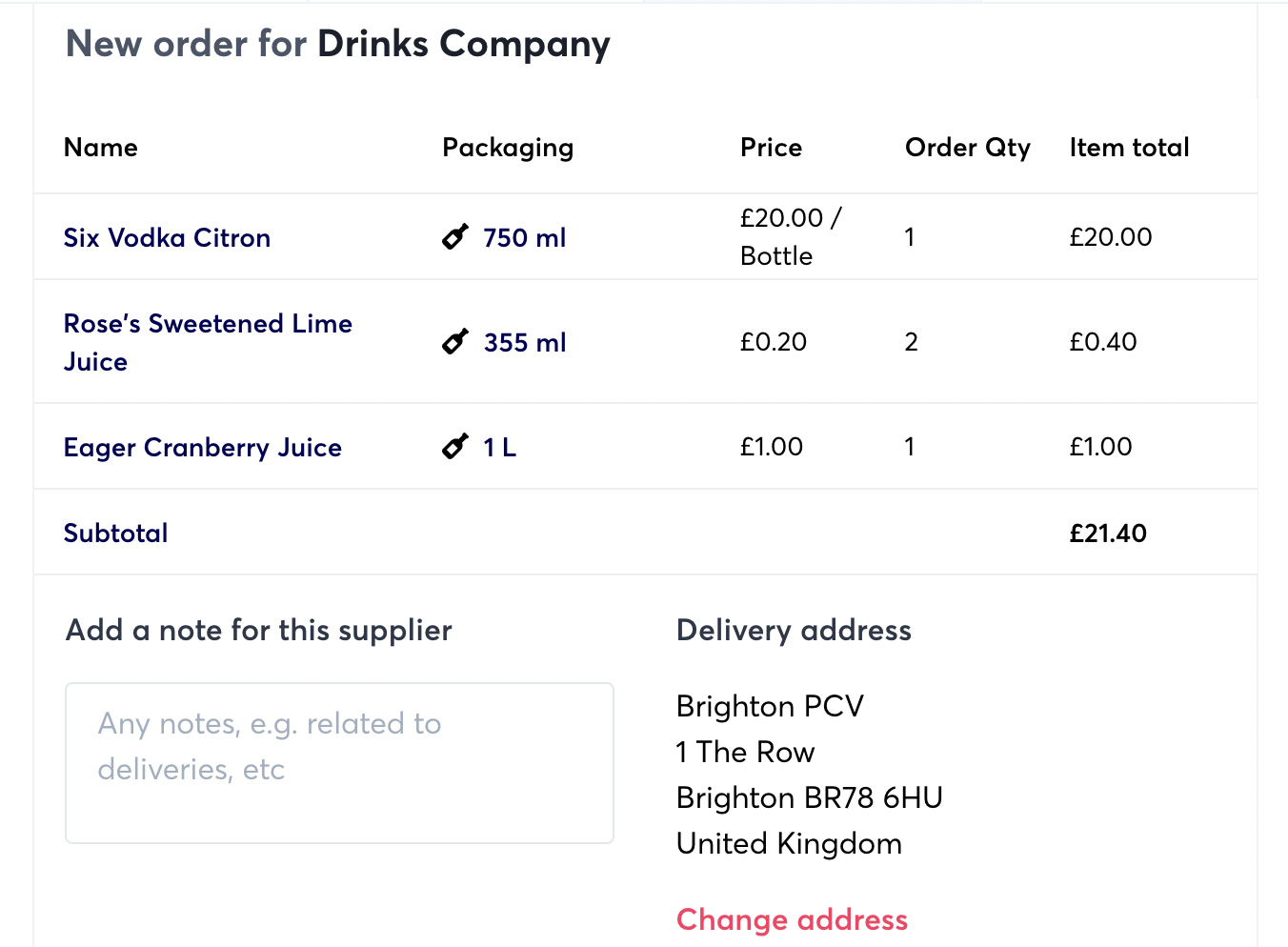Click the 1 L packaging link
Viewport: 1288px width, 947px height.
(499, 448)
